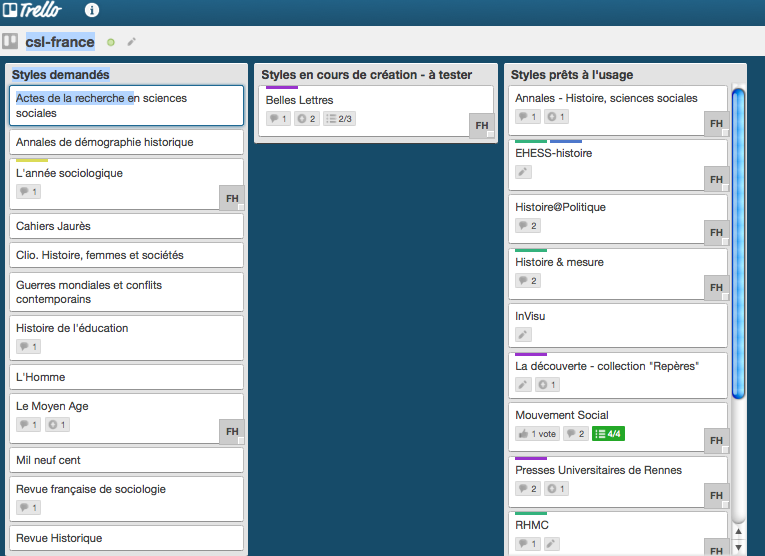The image size is (765, 556).
Task: Click comment badge on Belles Lettres card
Action: [x=278, y=119]
